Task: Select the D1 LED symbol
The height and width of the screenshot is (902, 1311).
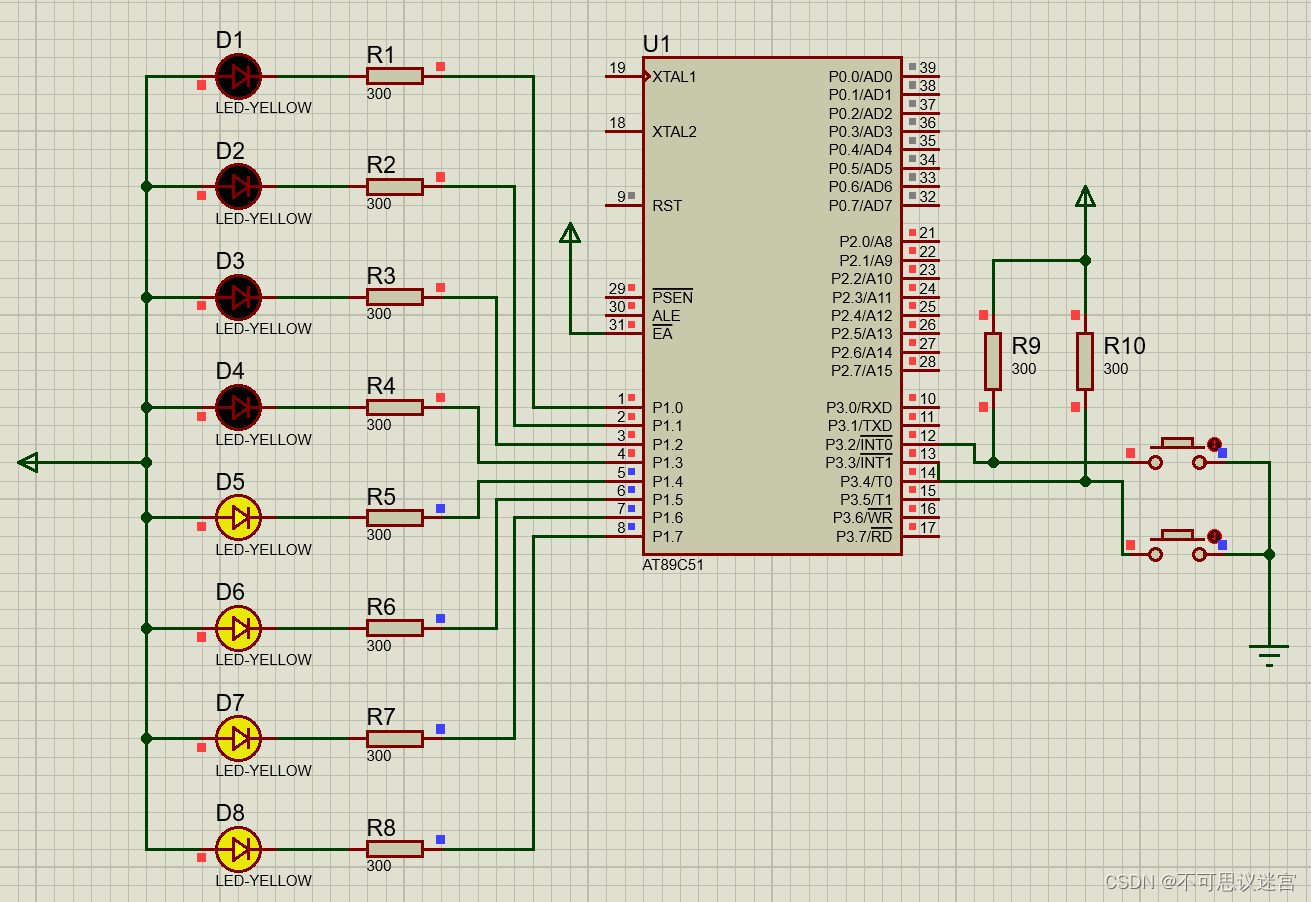Action: click(x=239, y=76)
